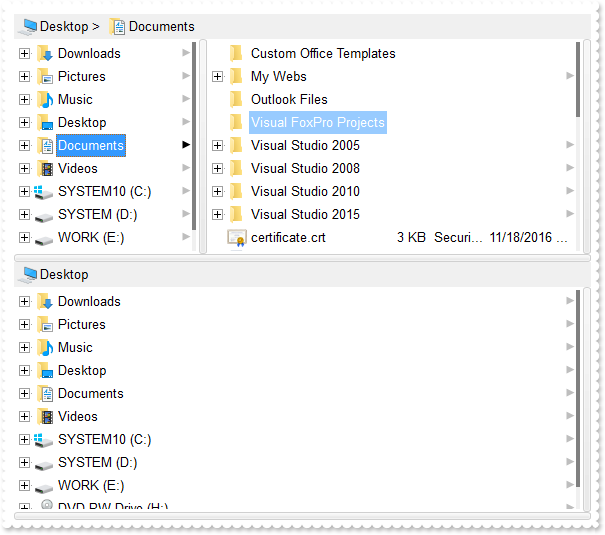Click the WORK (E:) drive icon in bottom pane
Viewport: 605px width, 535px height.
coord(45,486)
